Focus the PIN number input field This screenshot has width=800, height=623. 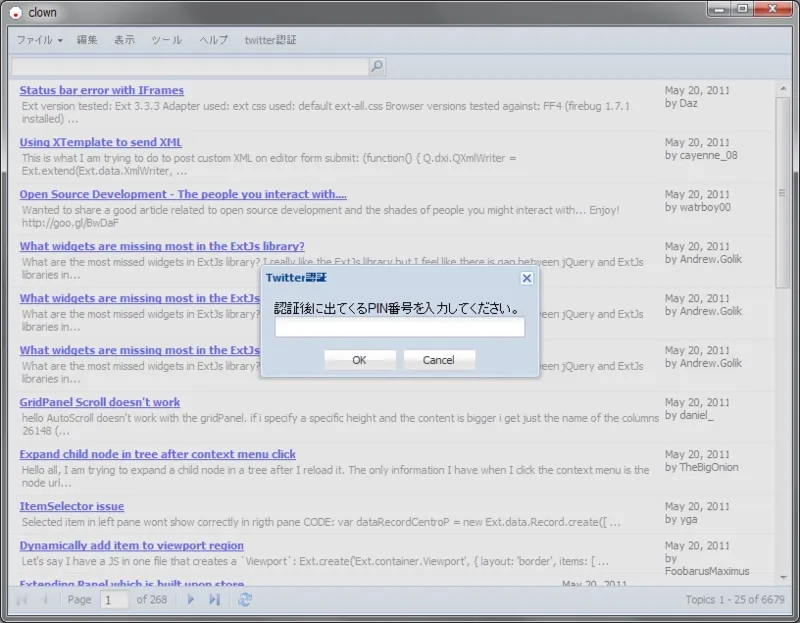click(x=399, y=327)
